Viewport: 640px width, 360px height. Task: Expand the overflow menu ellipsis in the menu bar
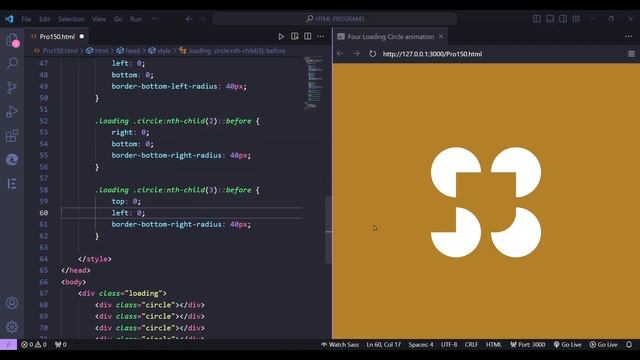pos(155,19)
